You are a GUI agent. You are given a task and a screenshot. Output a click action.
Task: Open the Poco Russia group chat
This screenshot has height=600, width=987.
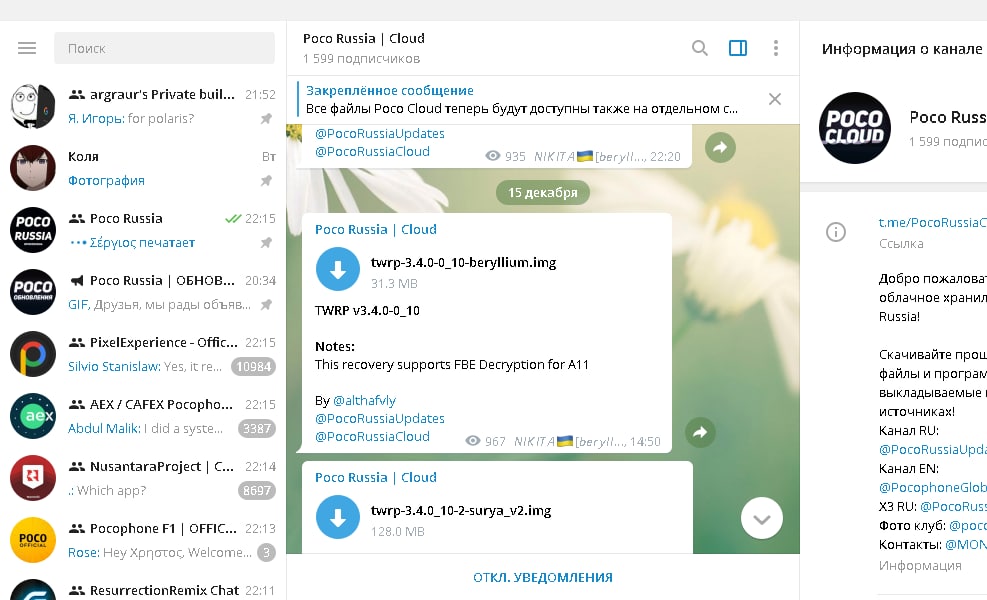coord(143,230)
